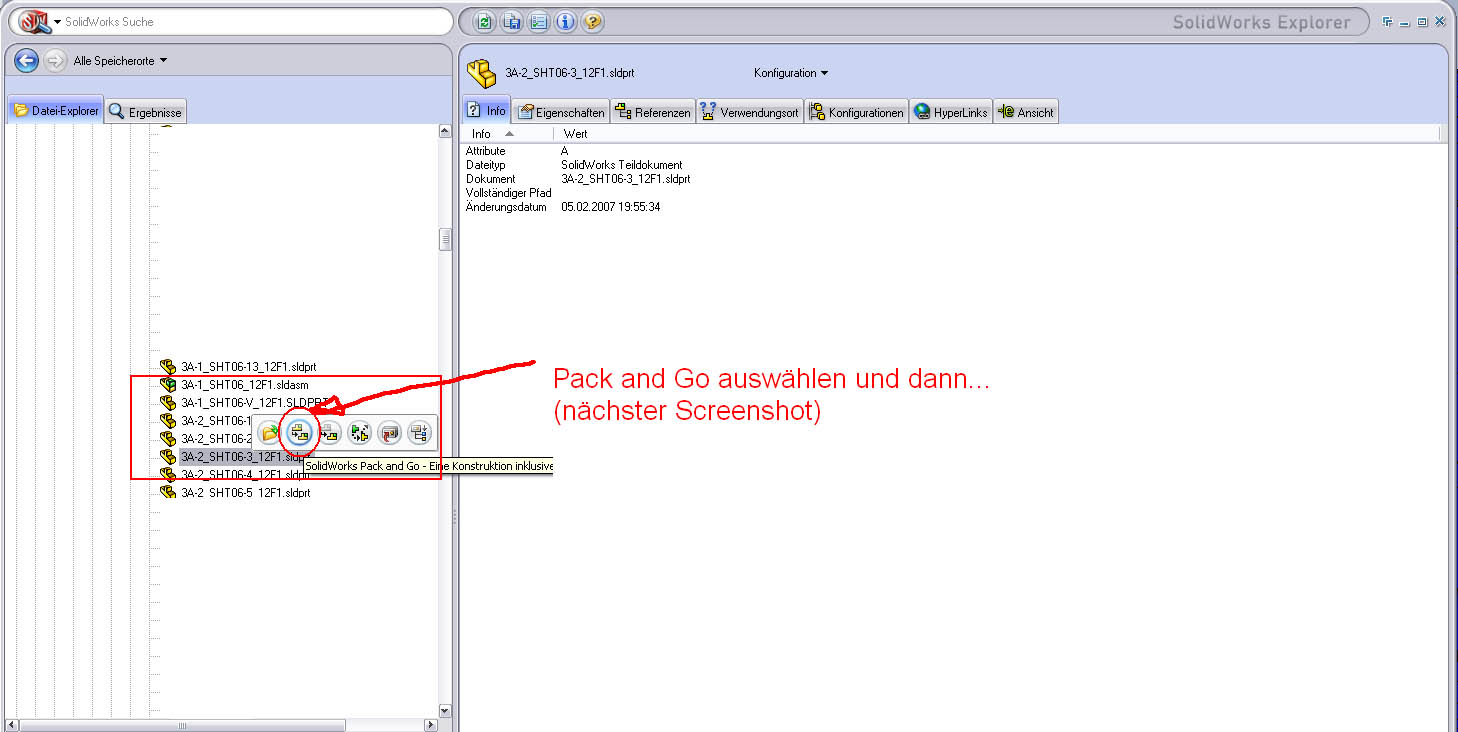The height and width of the screenshot is (732, 1458).
Task: Switch to the Datei-Explorer tab
Action: click(57, 111)
